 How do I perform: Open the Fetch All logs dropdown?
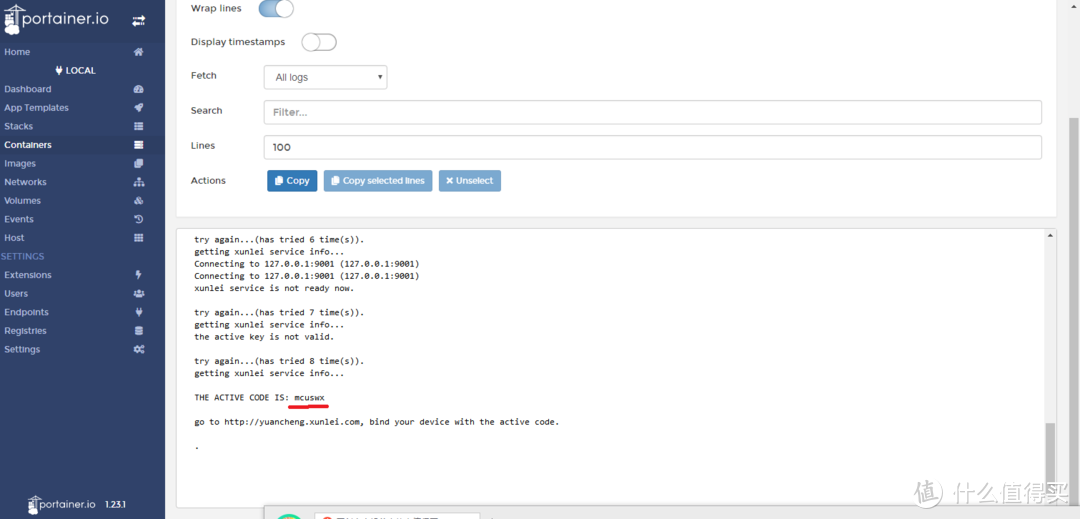325,77
